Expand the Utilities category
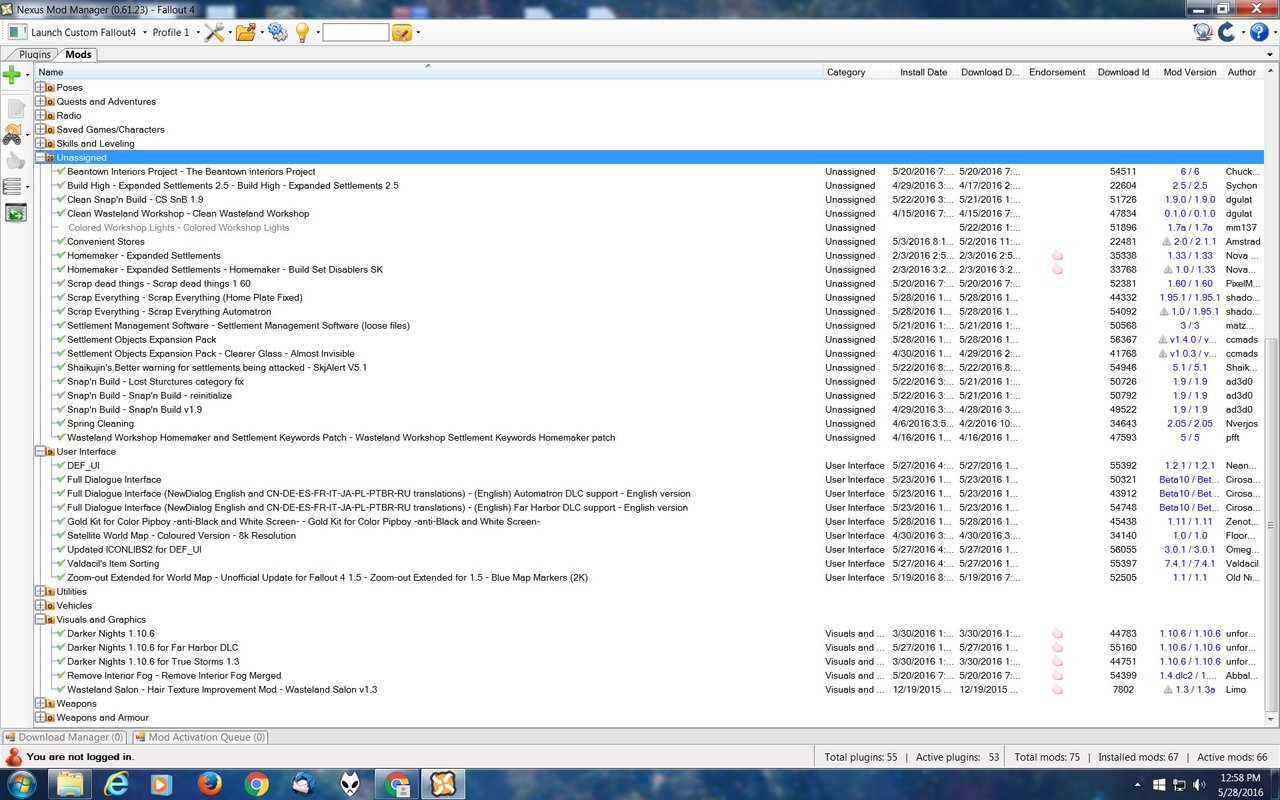This screenshot has width=1280, height=800. (40, 591)
